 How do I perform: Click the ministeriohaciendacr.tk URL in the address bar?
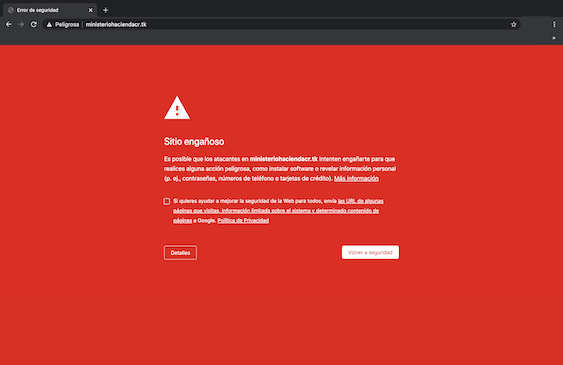pos(116,24)
